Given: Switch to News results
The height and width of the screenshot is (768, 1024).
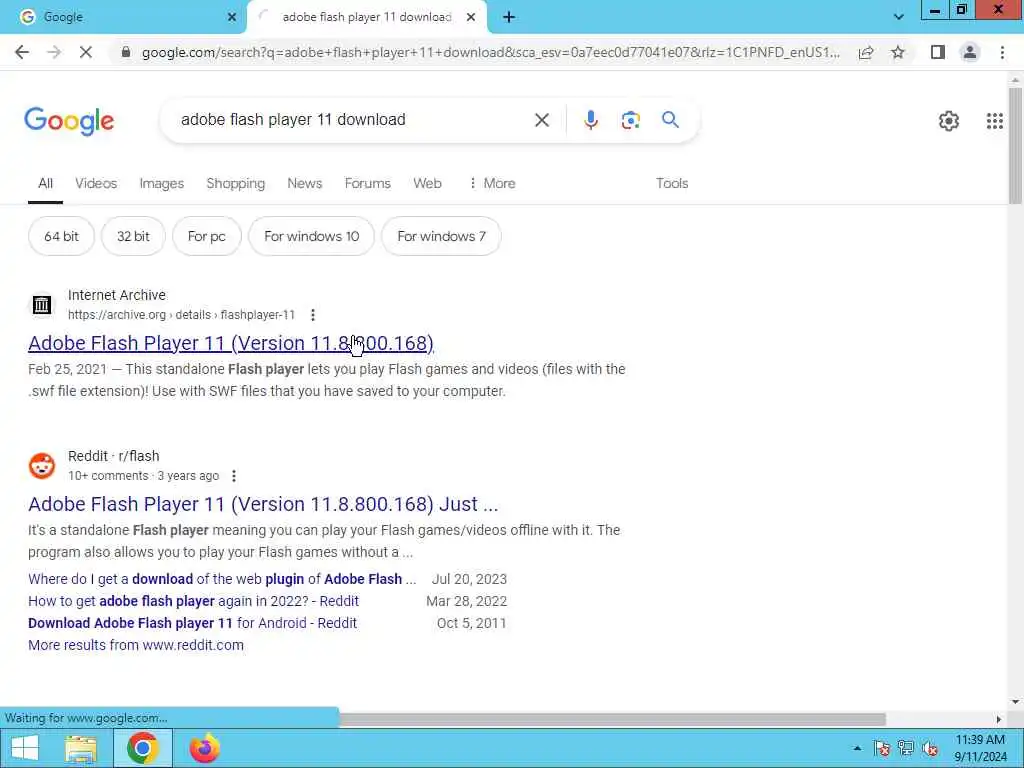Looking at the screenshot, I should pos(304,184).
